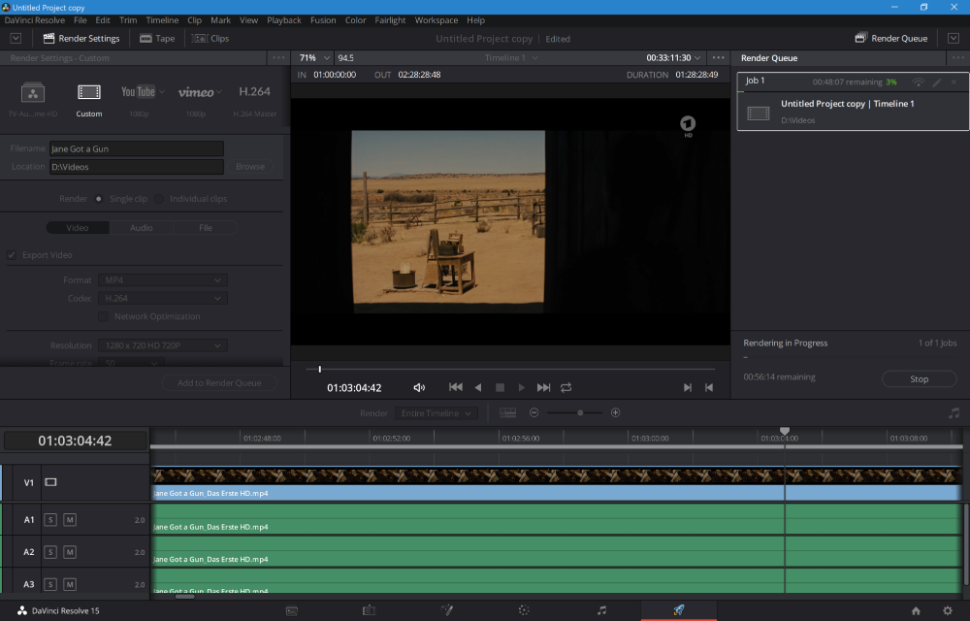Image resolution: width=970 pixels, height=621 pixels.
Task: Expand the YouTube preset options arrow
Action: [162, 92]
